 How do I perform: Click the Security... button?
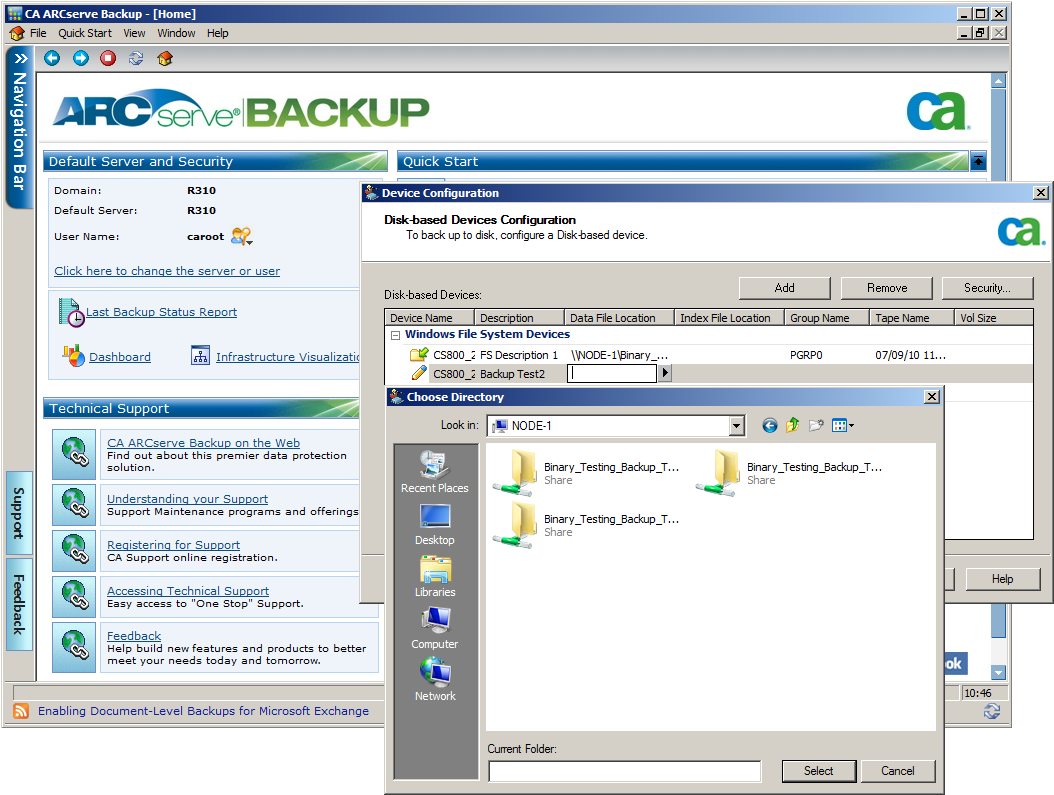click(987, 288)
